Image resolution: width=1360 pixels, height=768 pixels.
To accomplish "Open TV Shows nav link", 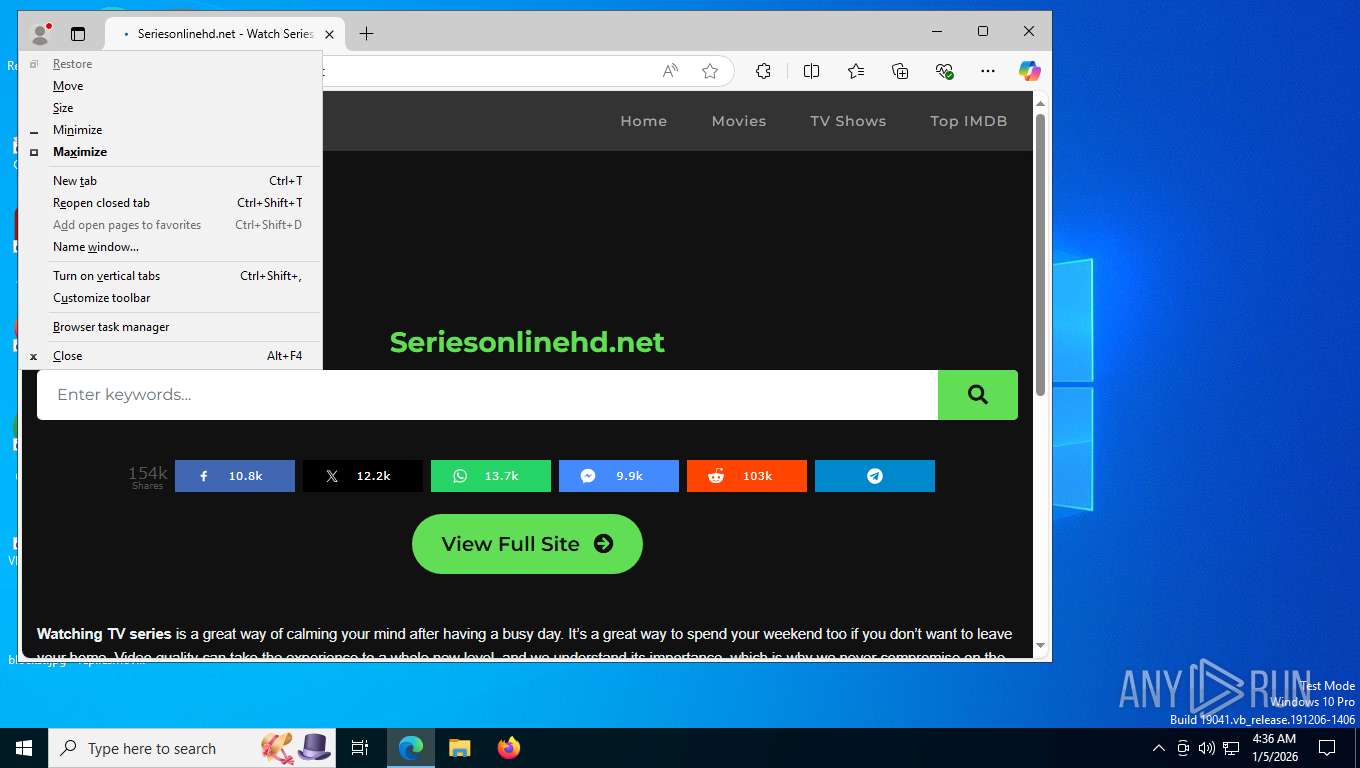I will (x=848, y=121).
